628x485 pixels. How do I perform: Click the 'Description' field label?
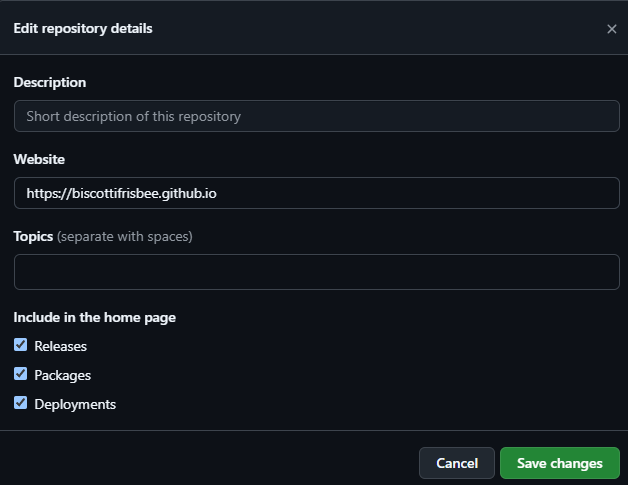(x=50, y=82)
